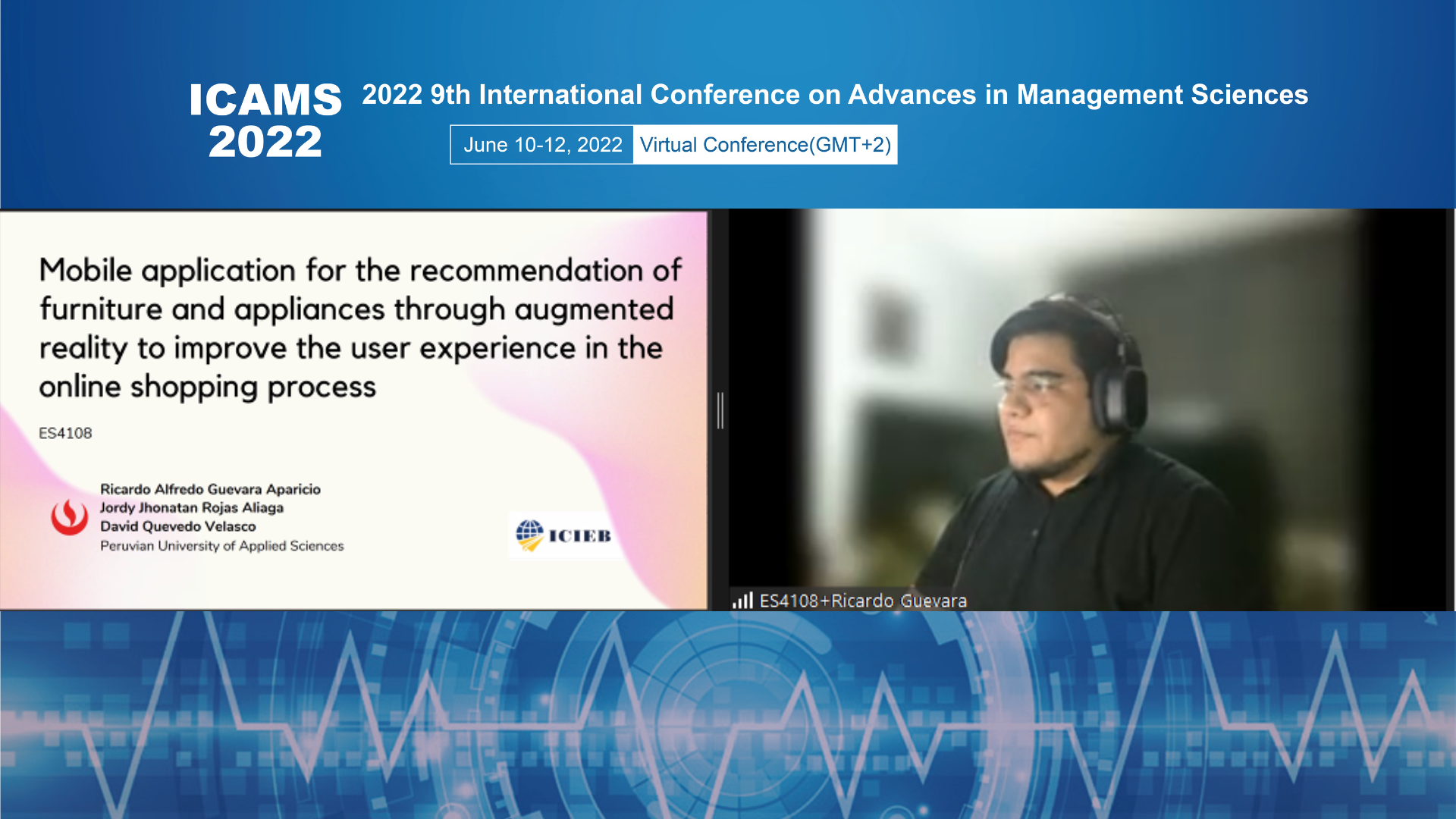Viewport: 1456px width, 819px height.
Task: Click the ICIEB globe logo on the slide
Action: point(563,535)
